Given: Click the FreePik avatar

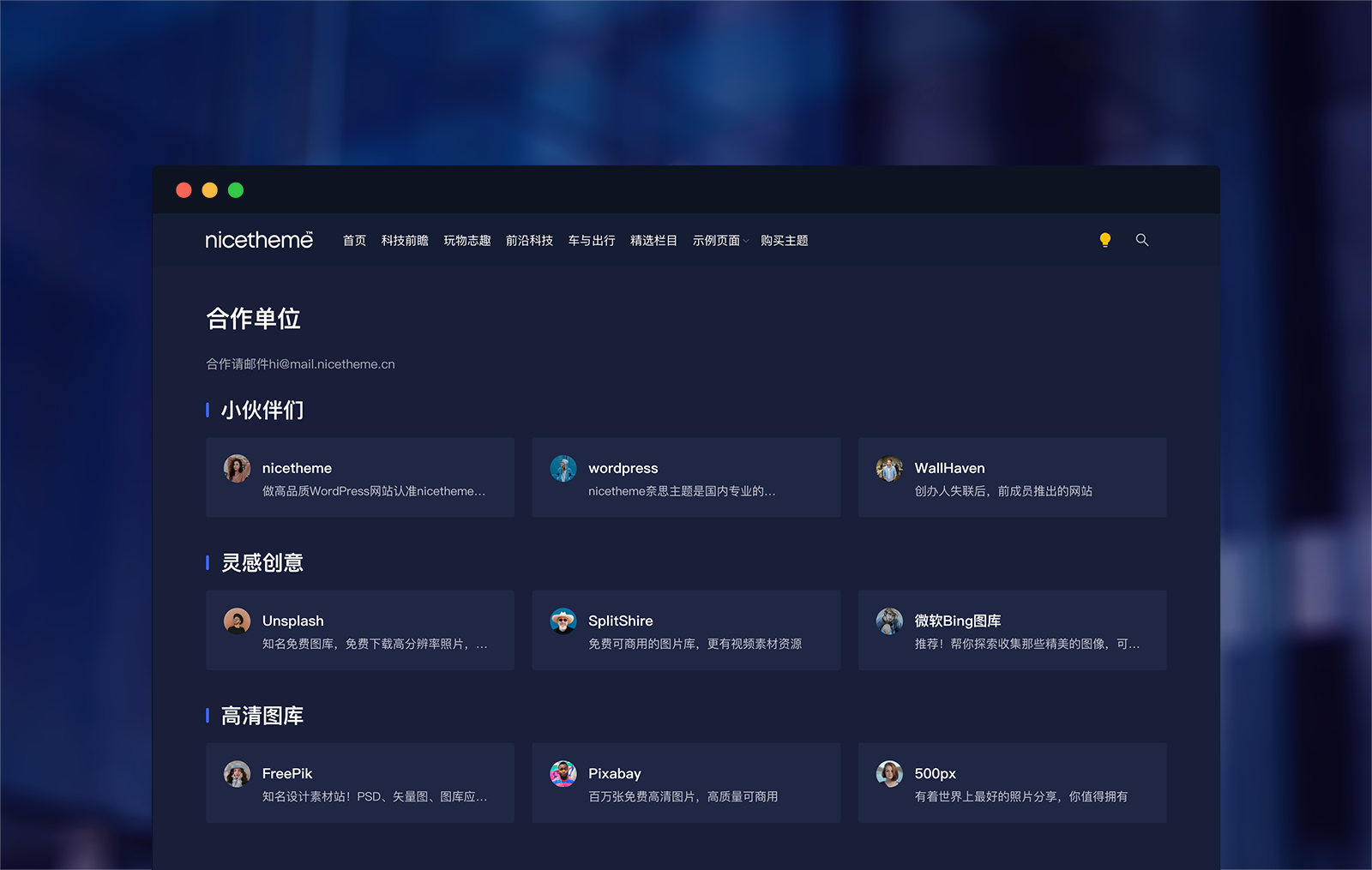Looking at the screenshot, I should click(x=237, y=774).
